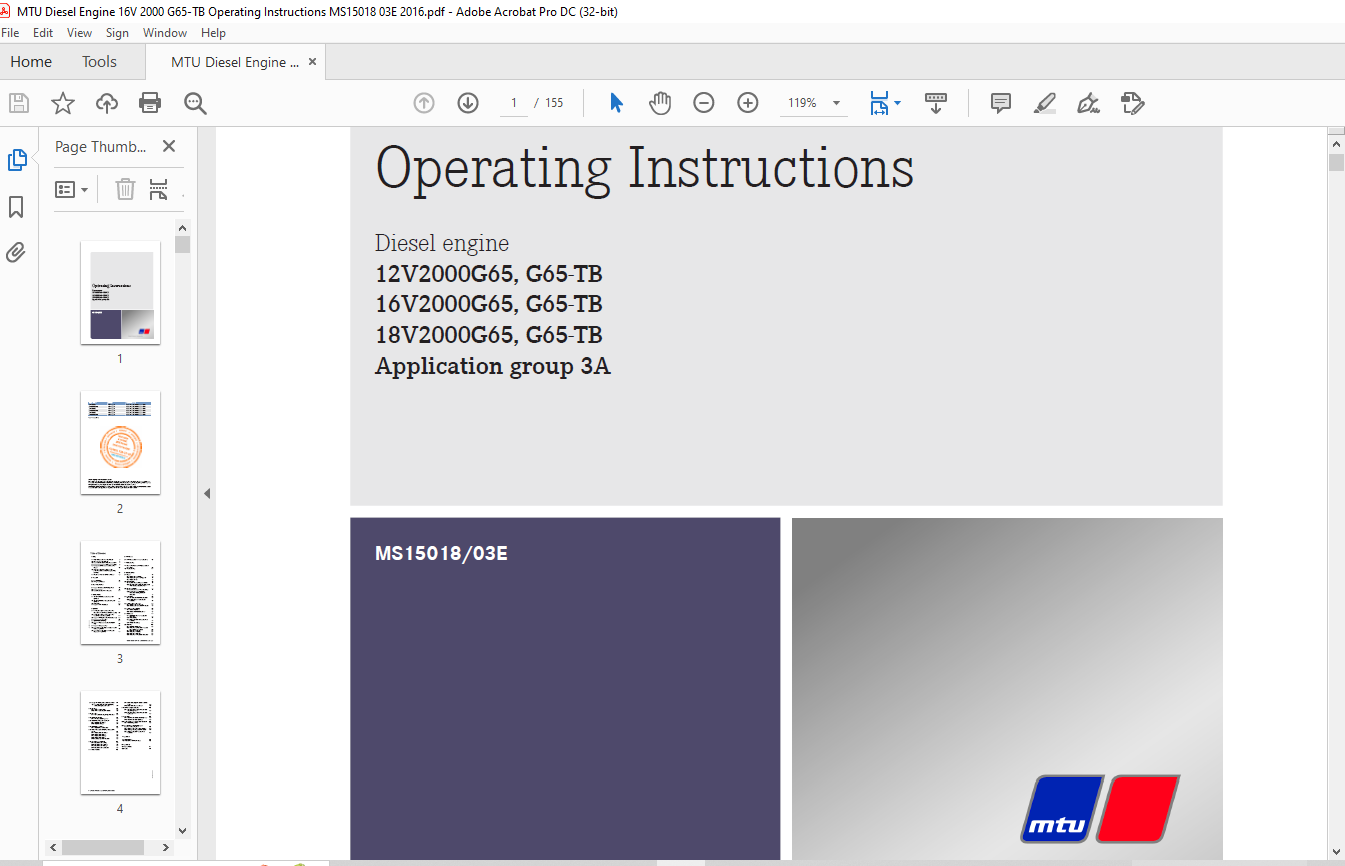Image resolution: width=1345 pixels, height=866 pixels.
Task: Activate the Hand pan tool
Action: pos(660,103)
